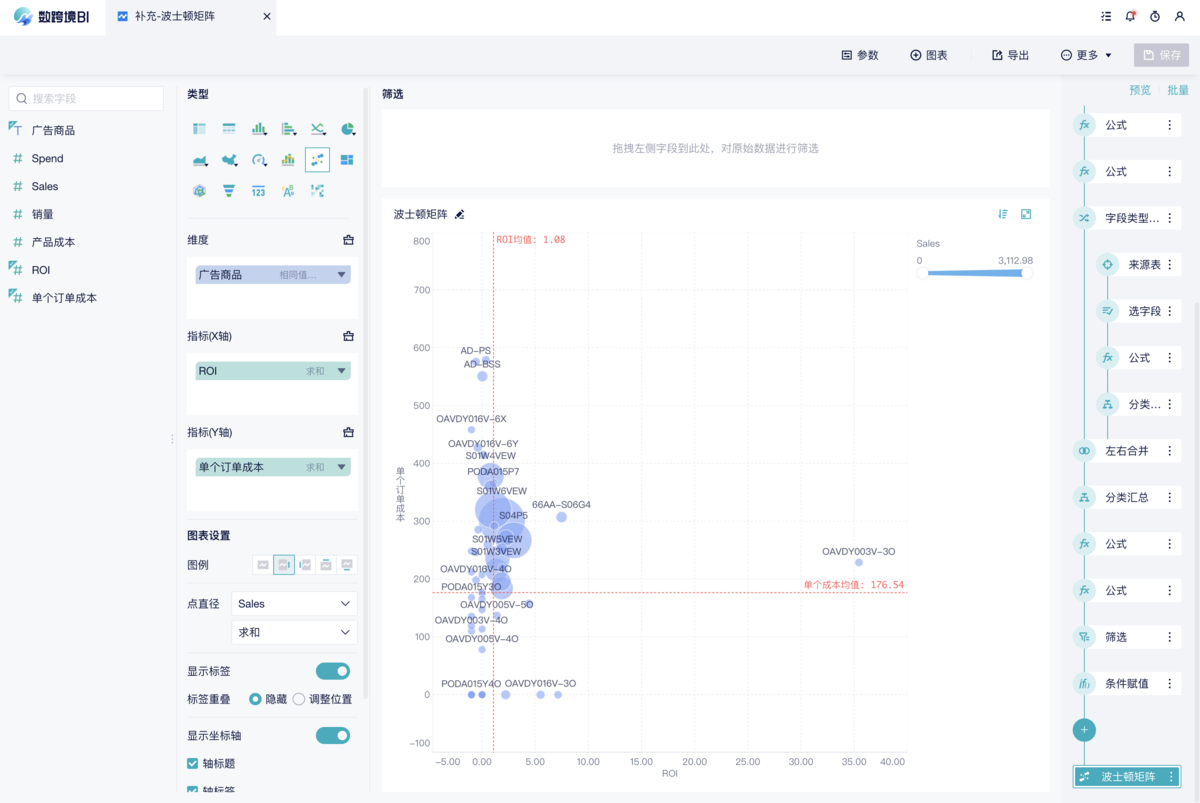Click the 导出 export button
The image size is (1200, 803).
pos(1010,55)
